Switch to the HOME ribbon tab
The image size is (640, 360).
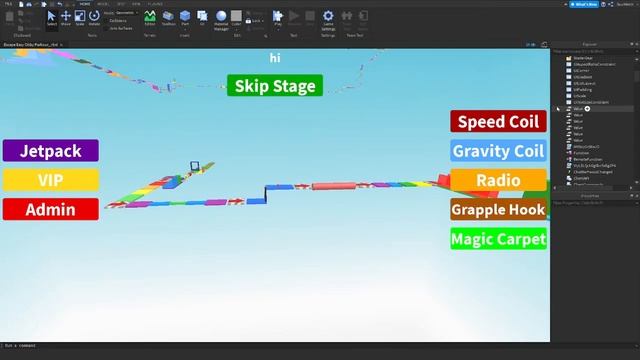pos(85,4)
